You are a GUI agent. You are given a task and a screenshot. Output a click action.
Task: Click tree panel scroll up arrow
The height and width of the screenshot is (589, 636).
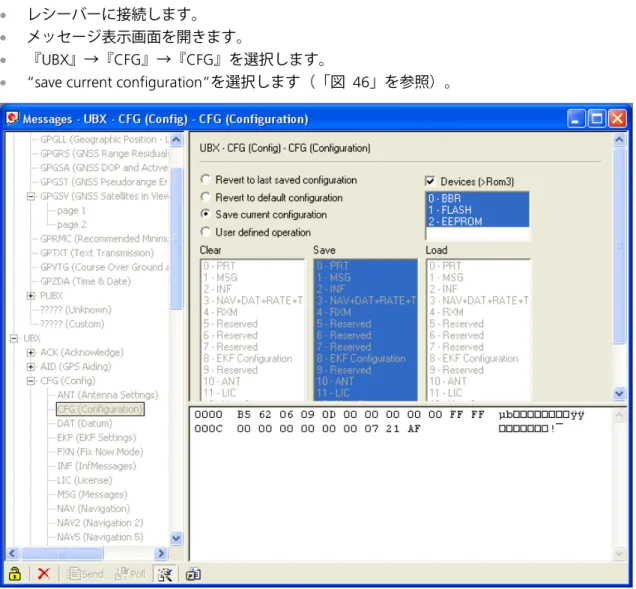tap(176, 140)
